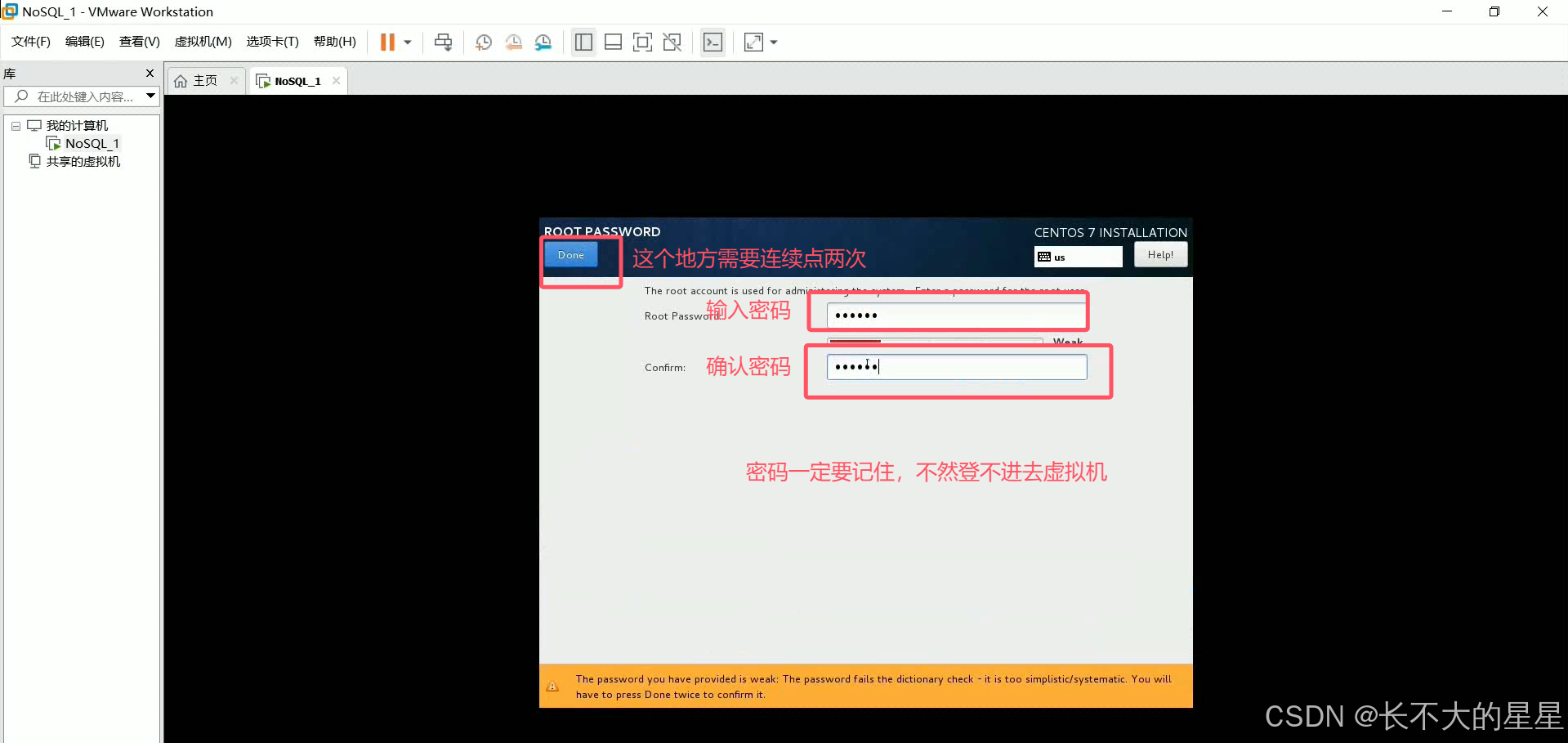This screenshot has height=743, width=1568.
Task: Minimize the VMware Workstation window
Action: click(1447, 11)
